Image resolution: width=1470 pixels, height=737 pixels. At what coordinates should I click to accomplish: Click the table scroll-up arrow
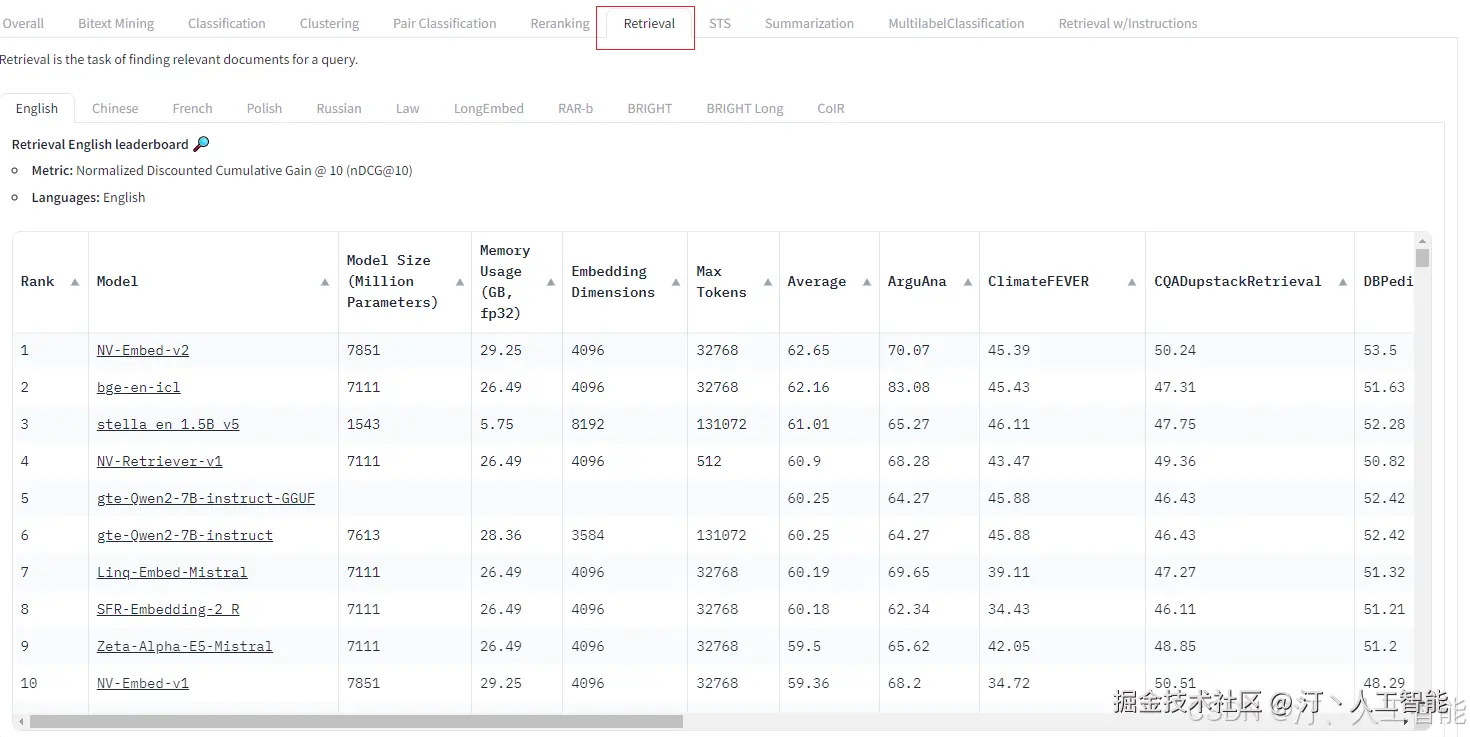pyautogui.click(x=1422, y=241)
